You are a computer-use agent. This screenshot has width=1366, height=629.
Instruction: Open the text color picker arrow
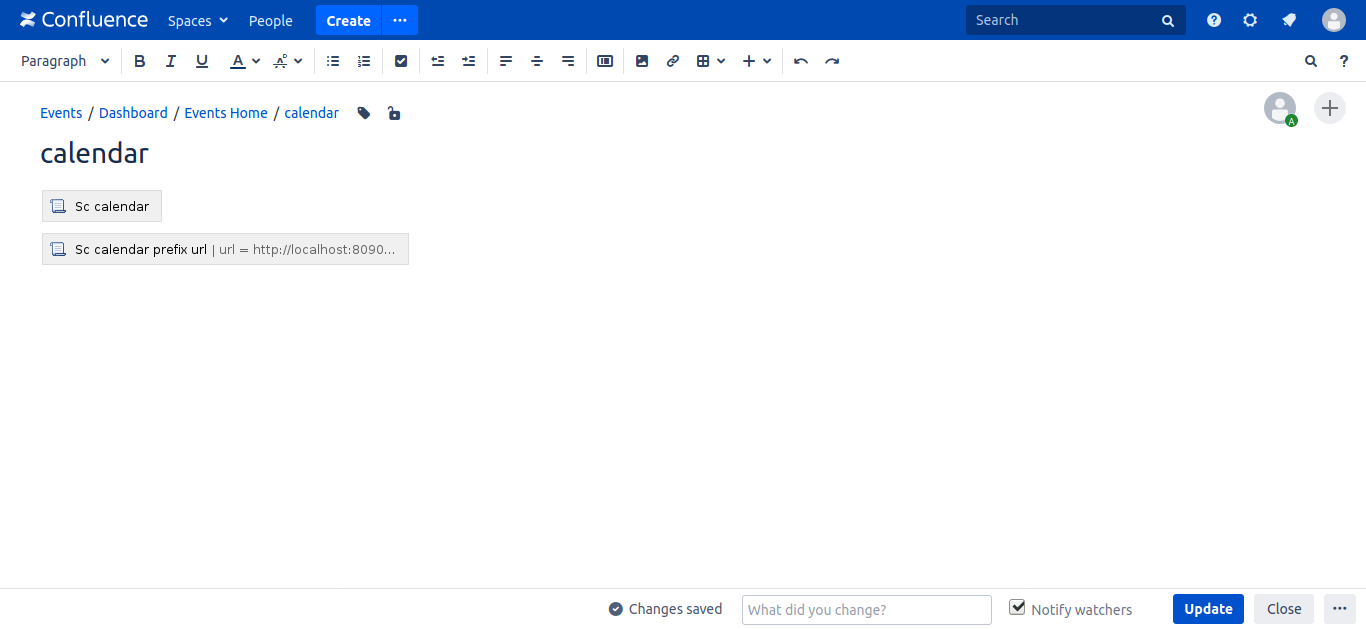[256, 61]
